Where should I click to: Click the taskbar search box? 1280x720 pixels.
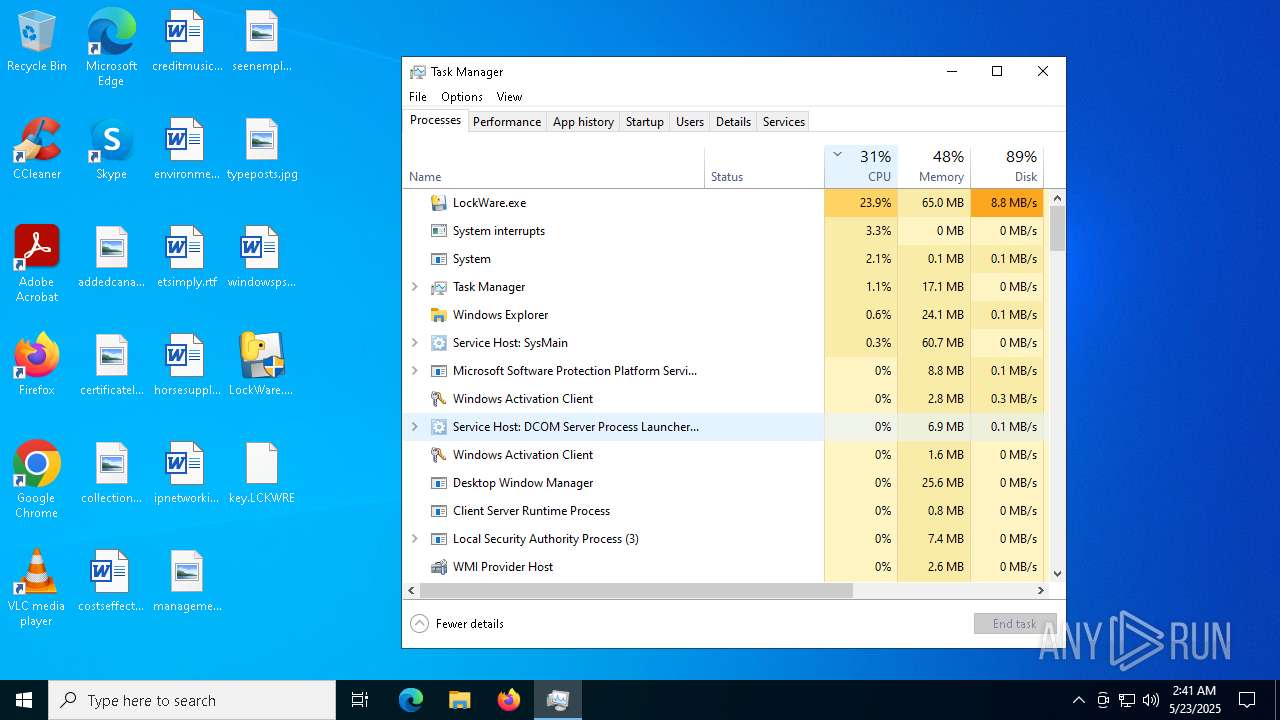[192, 700]
